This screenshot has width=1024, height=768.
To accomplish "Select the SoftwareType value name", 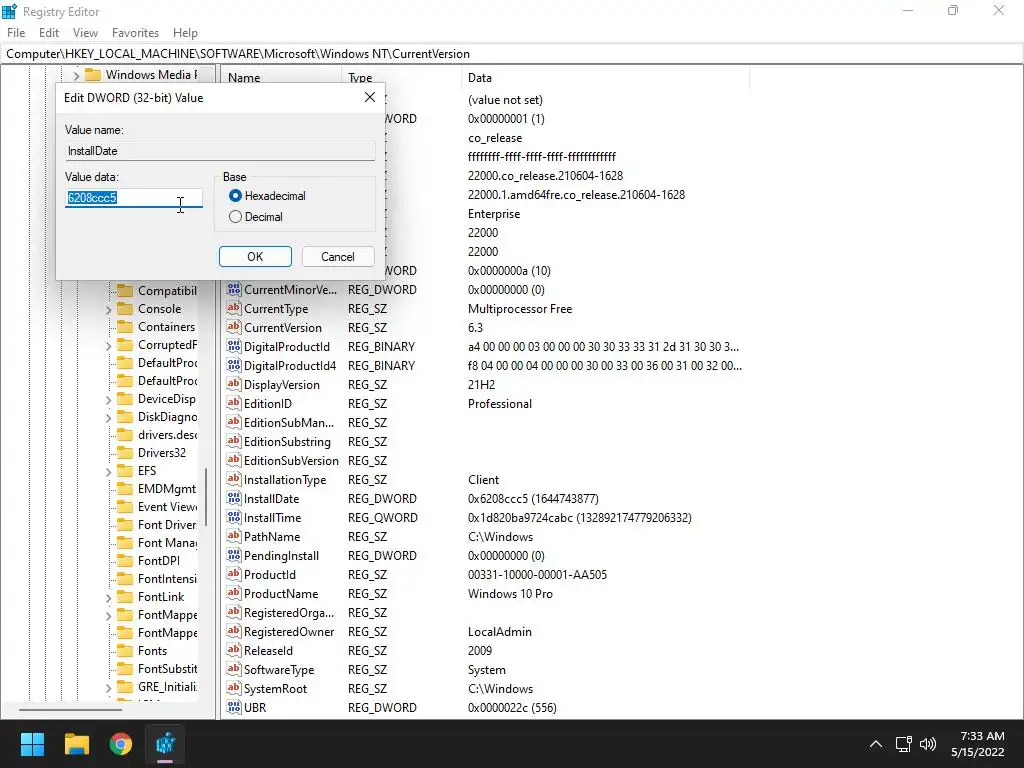I will pos(279,670).
